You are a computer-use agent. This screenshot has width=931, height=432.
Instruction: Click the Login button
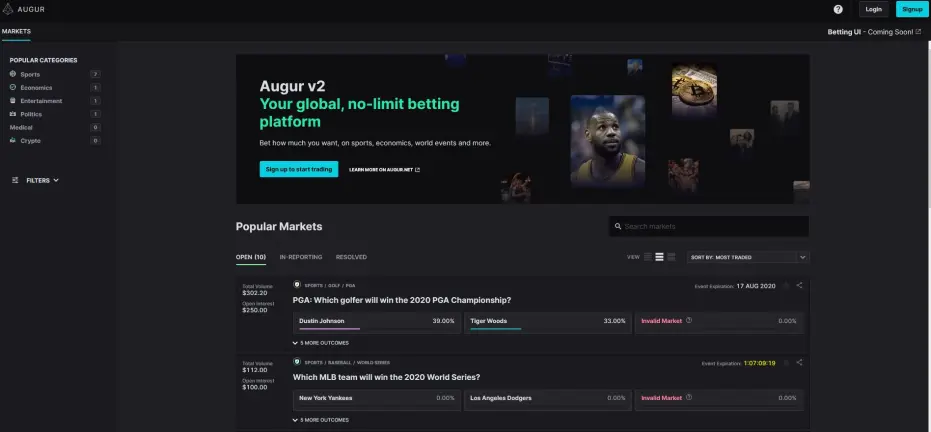click(873, 9)
